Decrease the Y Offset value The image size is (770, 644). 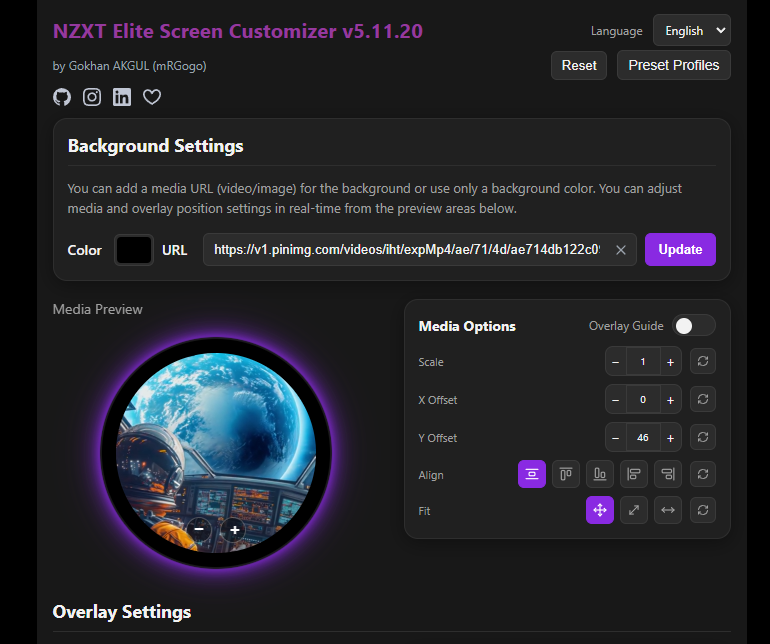click(x=615, y=438)
